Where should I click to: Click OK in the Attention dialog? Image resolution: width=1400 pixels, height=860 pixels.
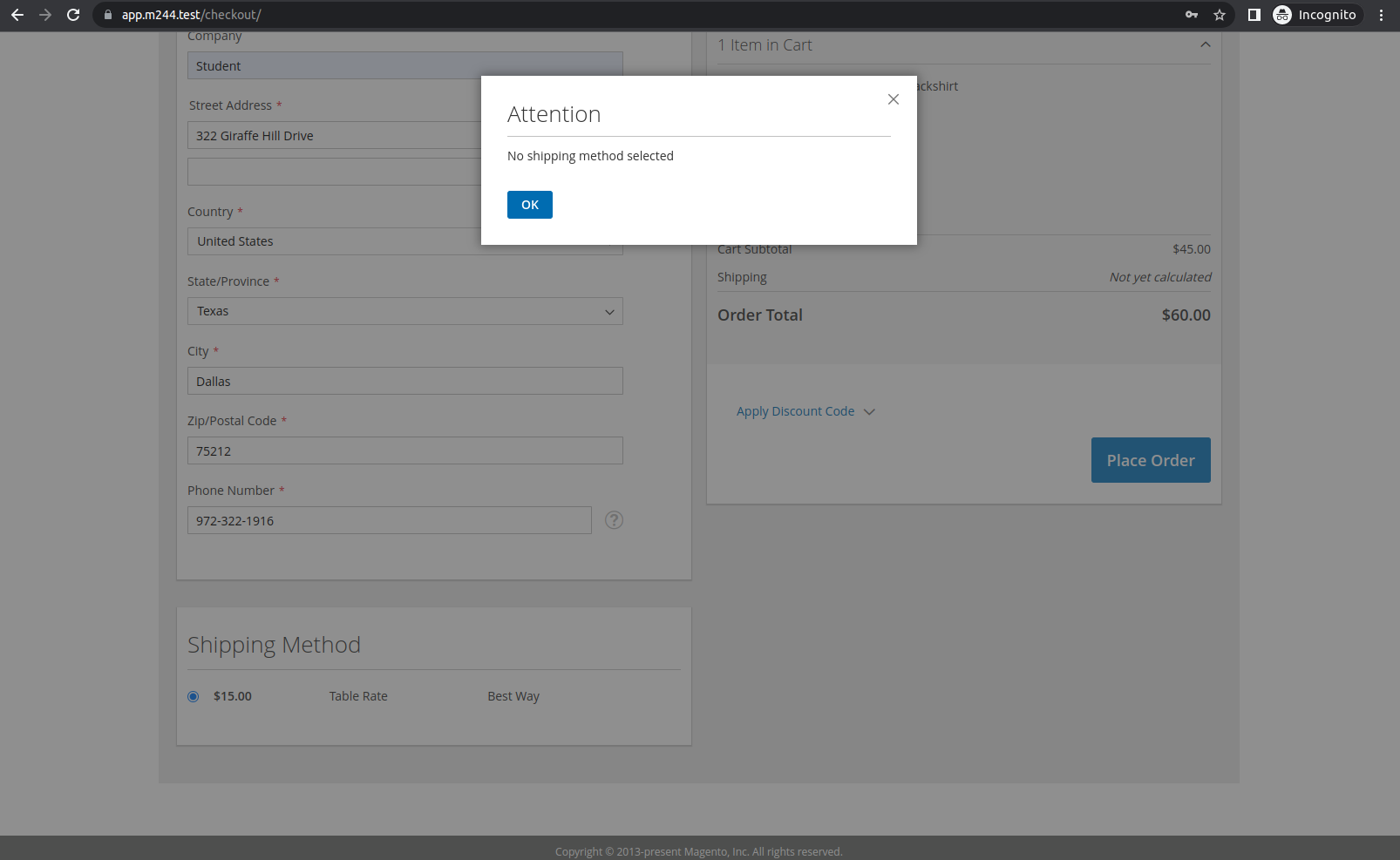coord(530,205)
